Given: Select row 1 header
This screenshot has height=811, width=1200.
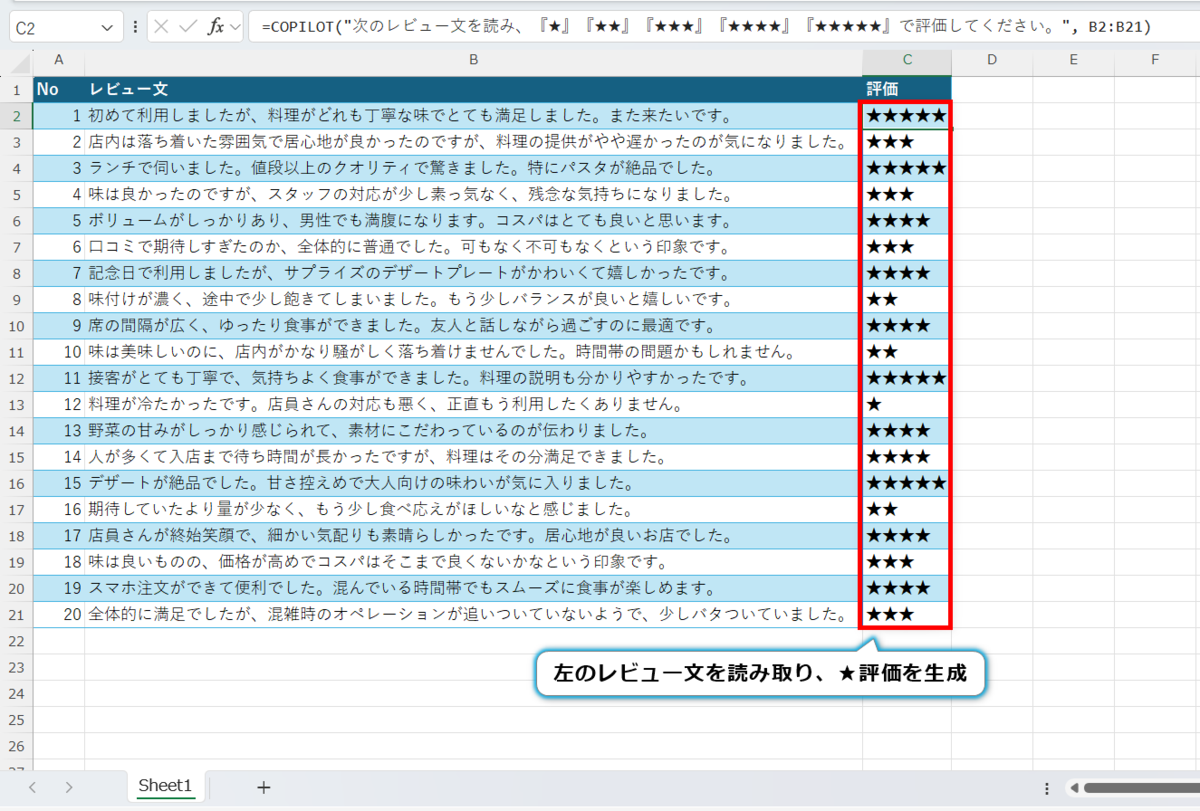Looking at the screenshot, I should pyautogui.click(x=16, y=89).
